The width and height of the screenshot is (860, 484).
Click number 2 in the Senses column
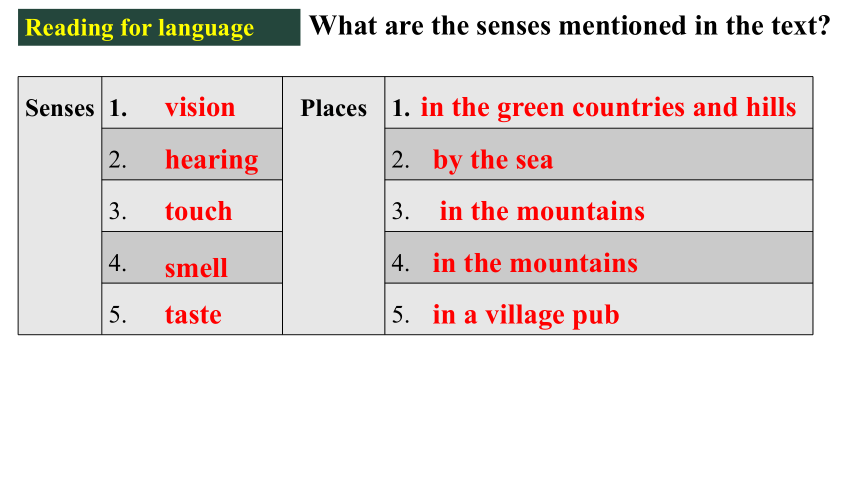[117, 160]
